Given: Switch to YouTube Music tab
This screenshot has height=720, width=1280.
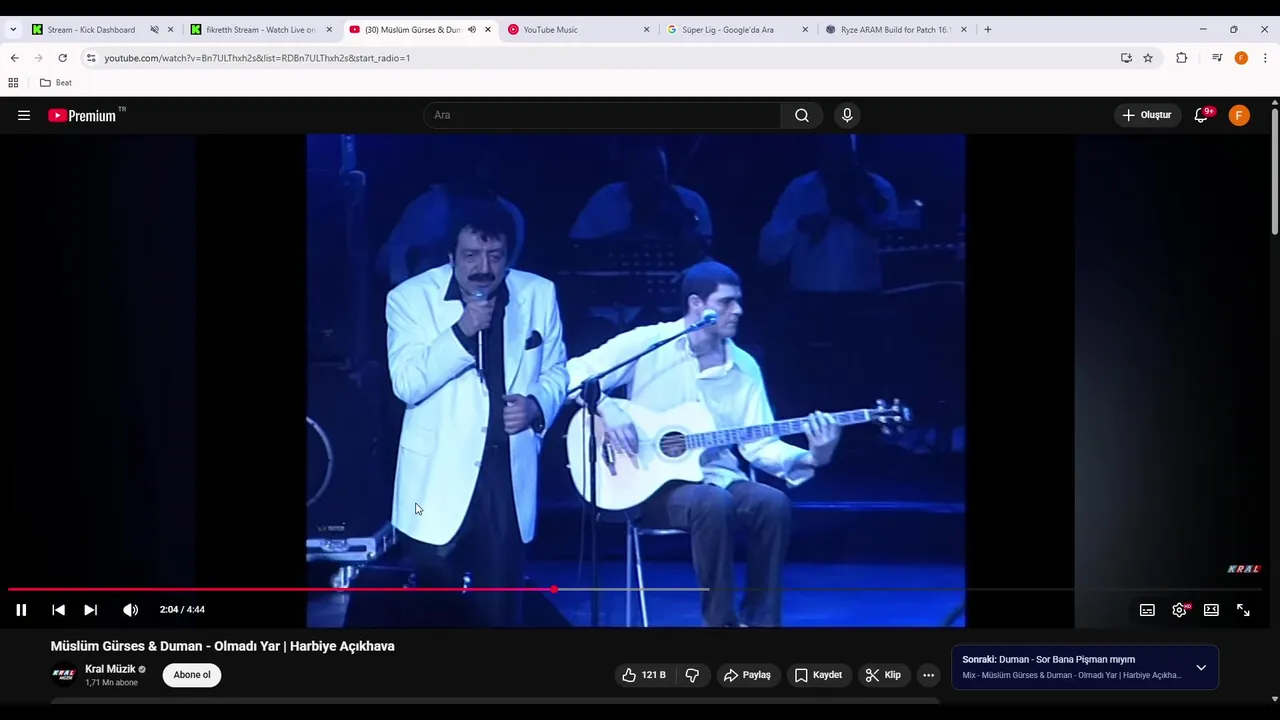Looking at the screenshot, I should coord(550,30).
